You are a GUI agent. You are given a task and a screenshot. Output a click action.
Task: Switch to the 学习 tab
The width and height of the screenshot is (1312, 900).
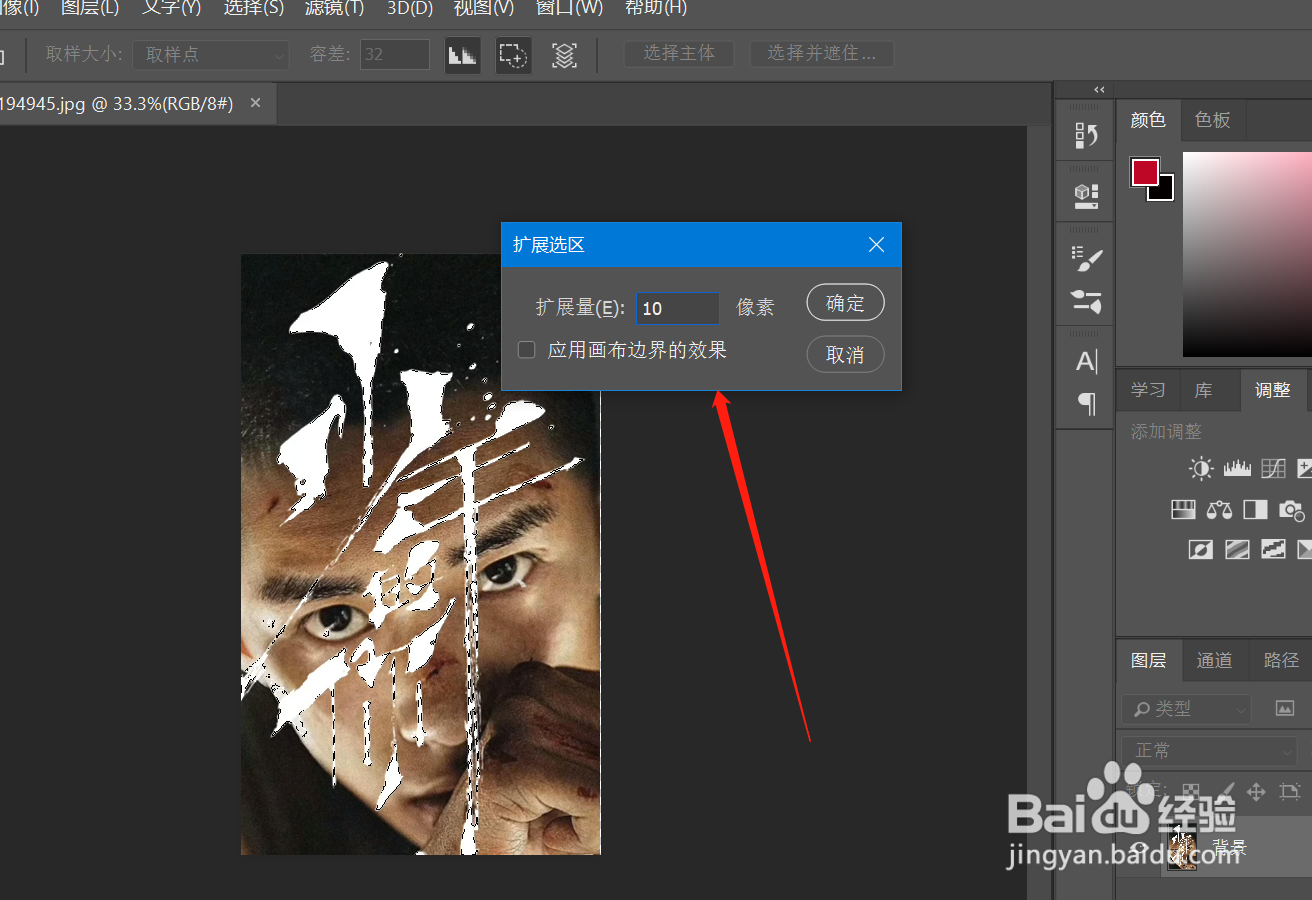(x=1148, y=390)
